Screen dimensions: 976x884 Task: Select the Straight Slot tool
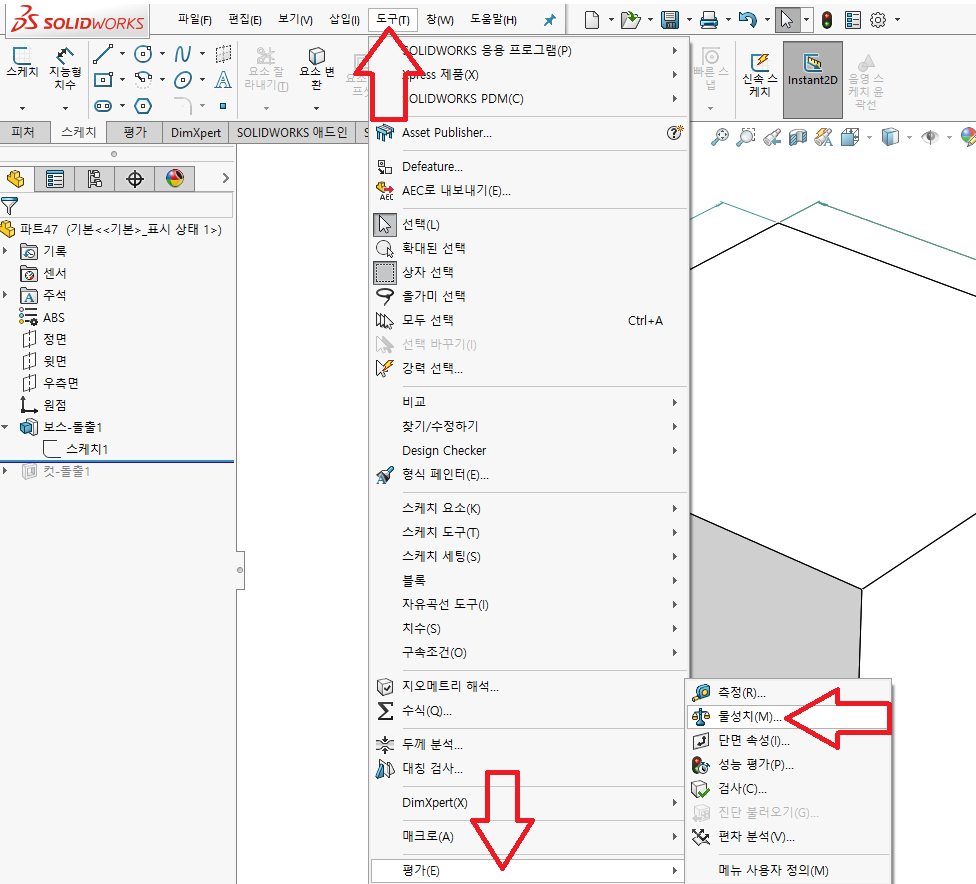[x=103, y=106]
